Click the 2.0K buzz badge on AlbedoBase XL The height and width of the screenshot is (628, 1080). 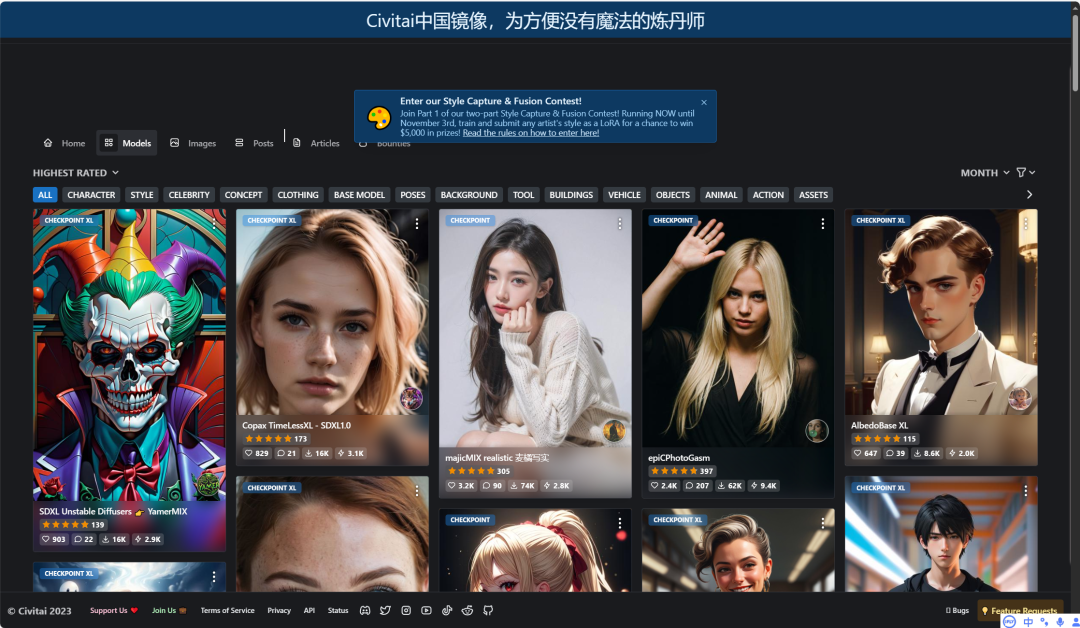(962, 453)
